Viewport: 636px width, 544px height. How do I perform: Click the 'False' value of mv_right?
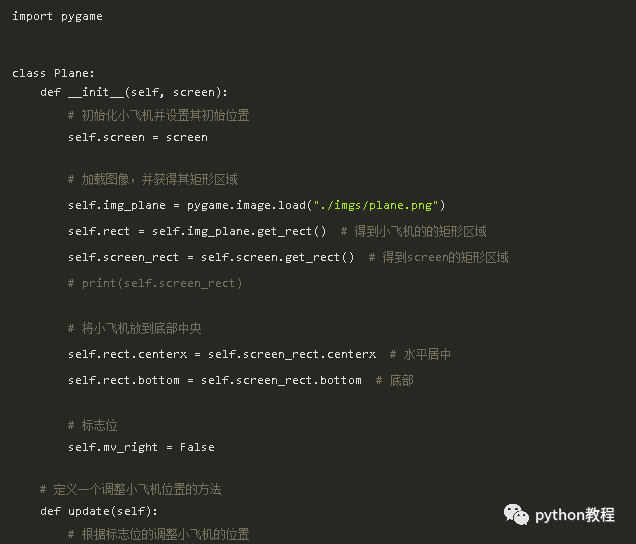pyautogui.click(x=197, y=447)
